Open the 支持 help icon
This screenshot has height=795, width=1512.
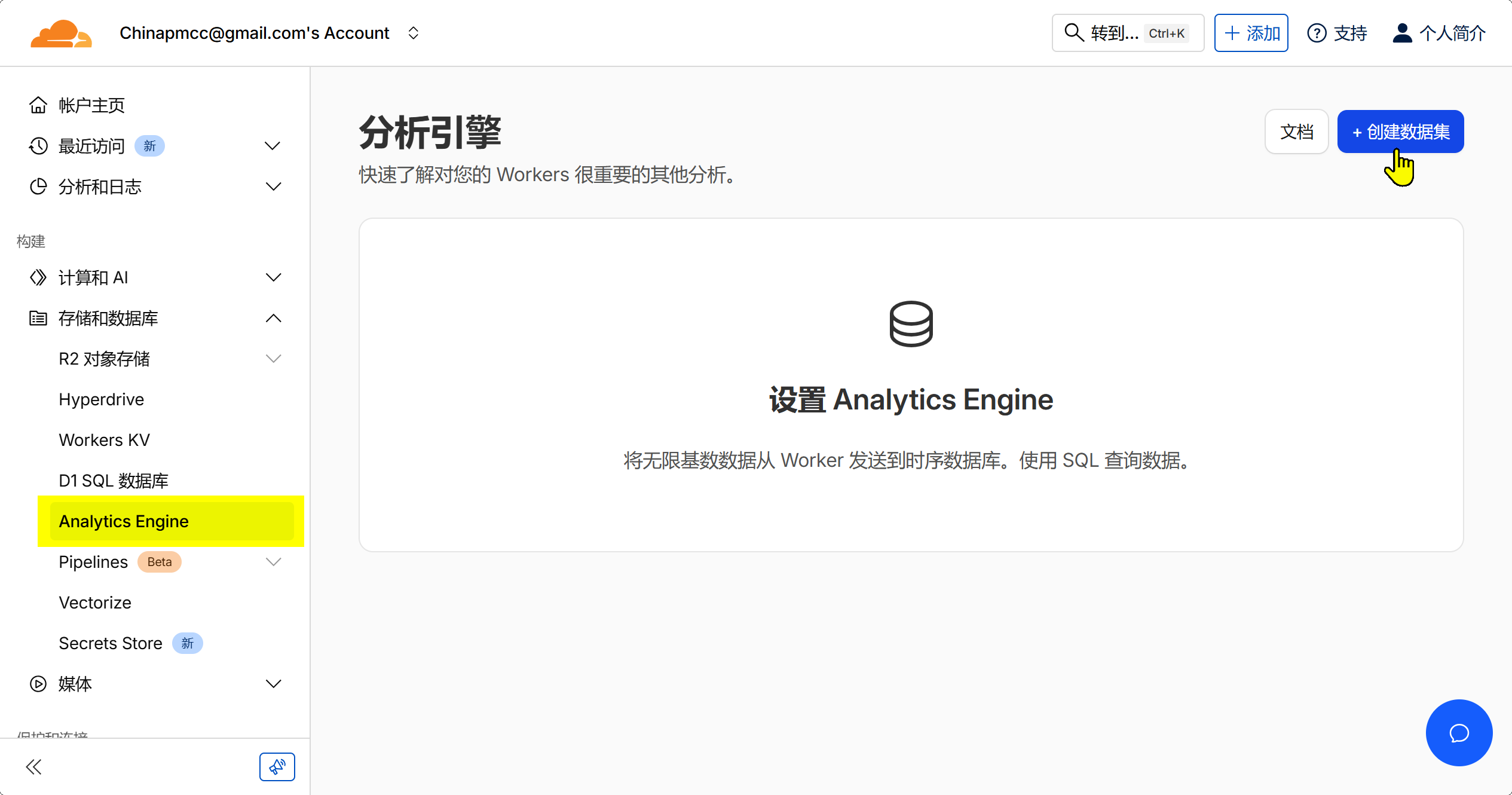pos(1316,33)
